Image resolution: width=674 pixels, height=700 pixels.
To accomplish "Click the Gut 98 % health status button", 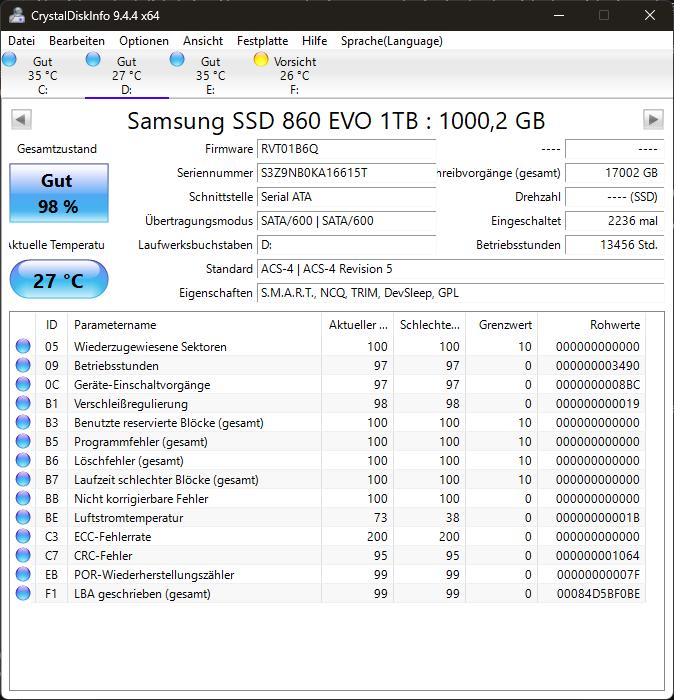I will (x=59, y=193).
